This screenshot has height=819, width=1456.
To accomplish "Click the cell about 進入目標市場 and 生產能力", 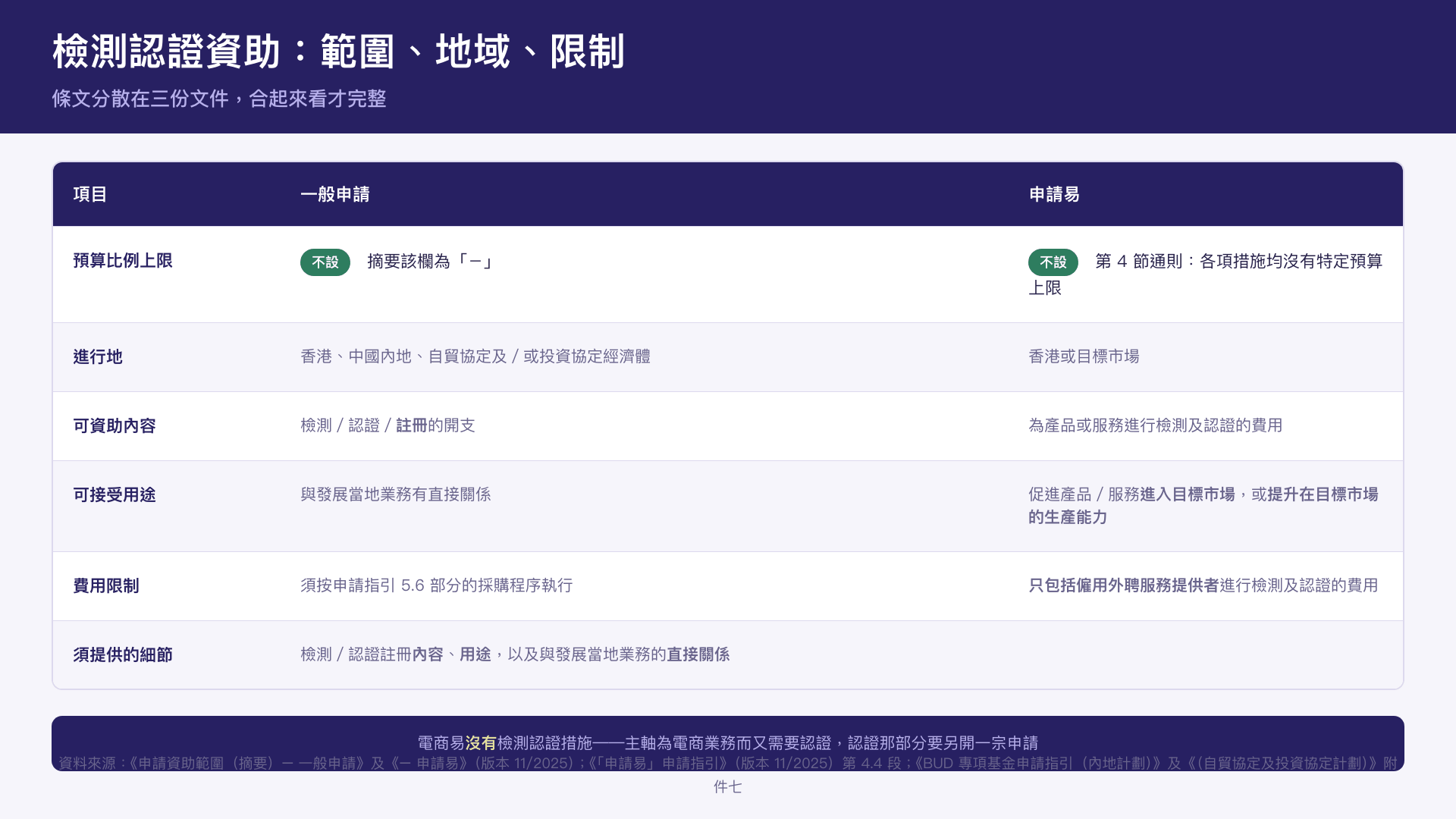I will click(x=1203, y=506).
